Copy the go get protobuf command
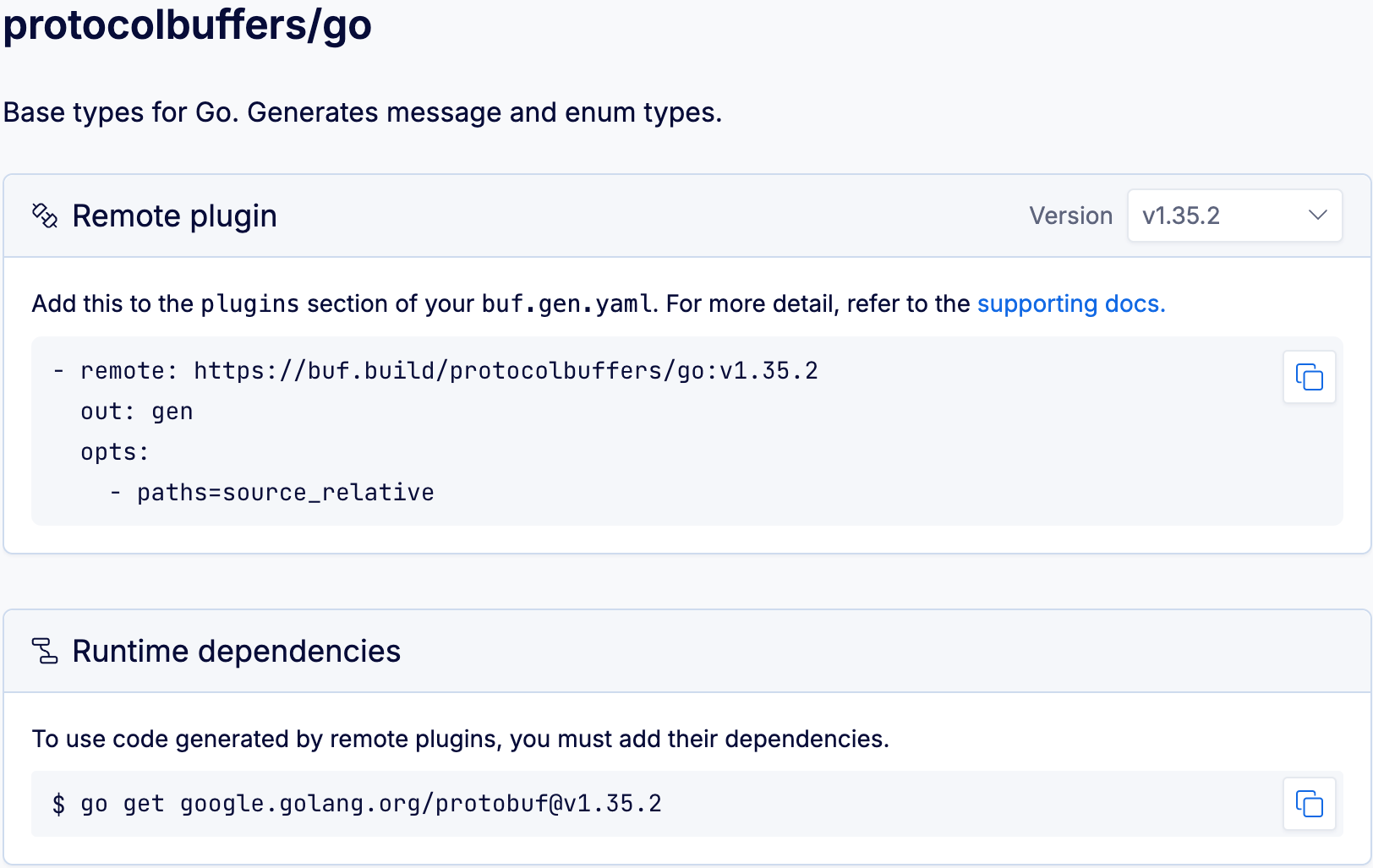 1309,804
